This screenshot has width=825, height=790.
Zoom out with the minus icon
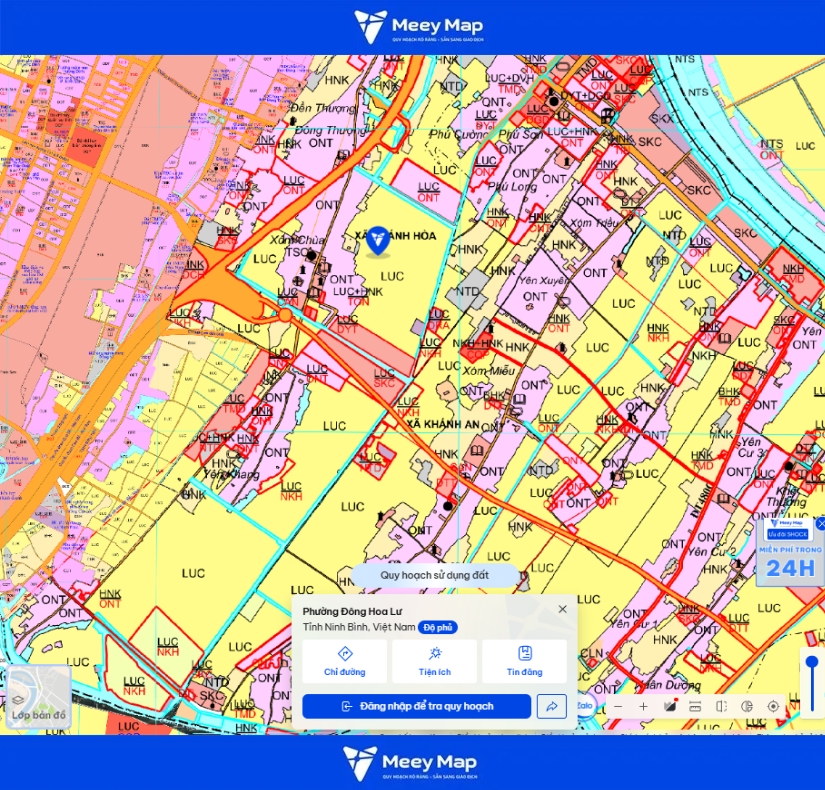click(x=618, y=706)
